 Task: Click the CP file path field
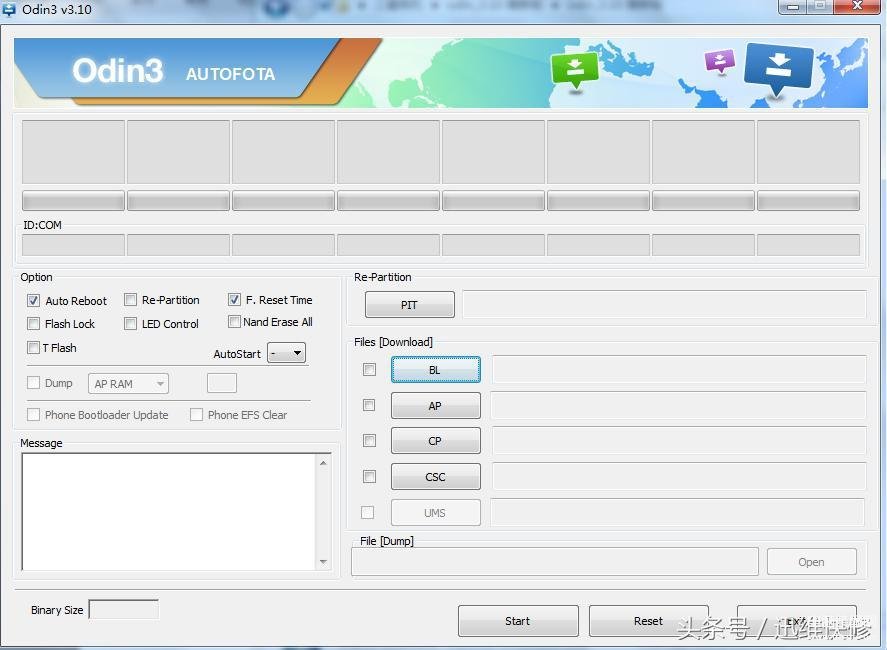(x=679, y=441)
